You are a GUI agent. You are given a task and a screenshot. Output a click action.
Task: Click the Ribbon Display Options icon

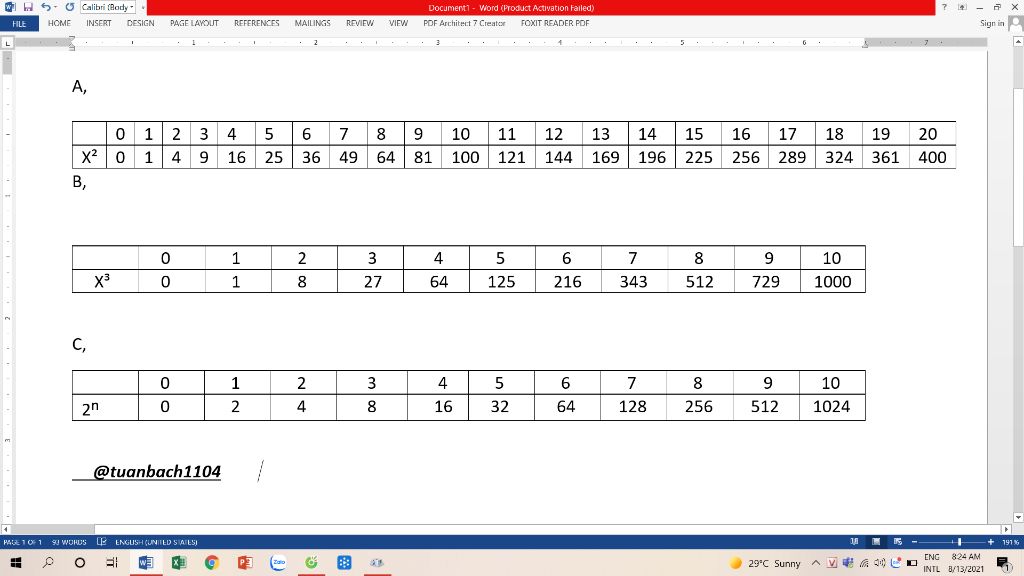962,7
